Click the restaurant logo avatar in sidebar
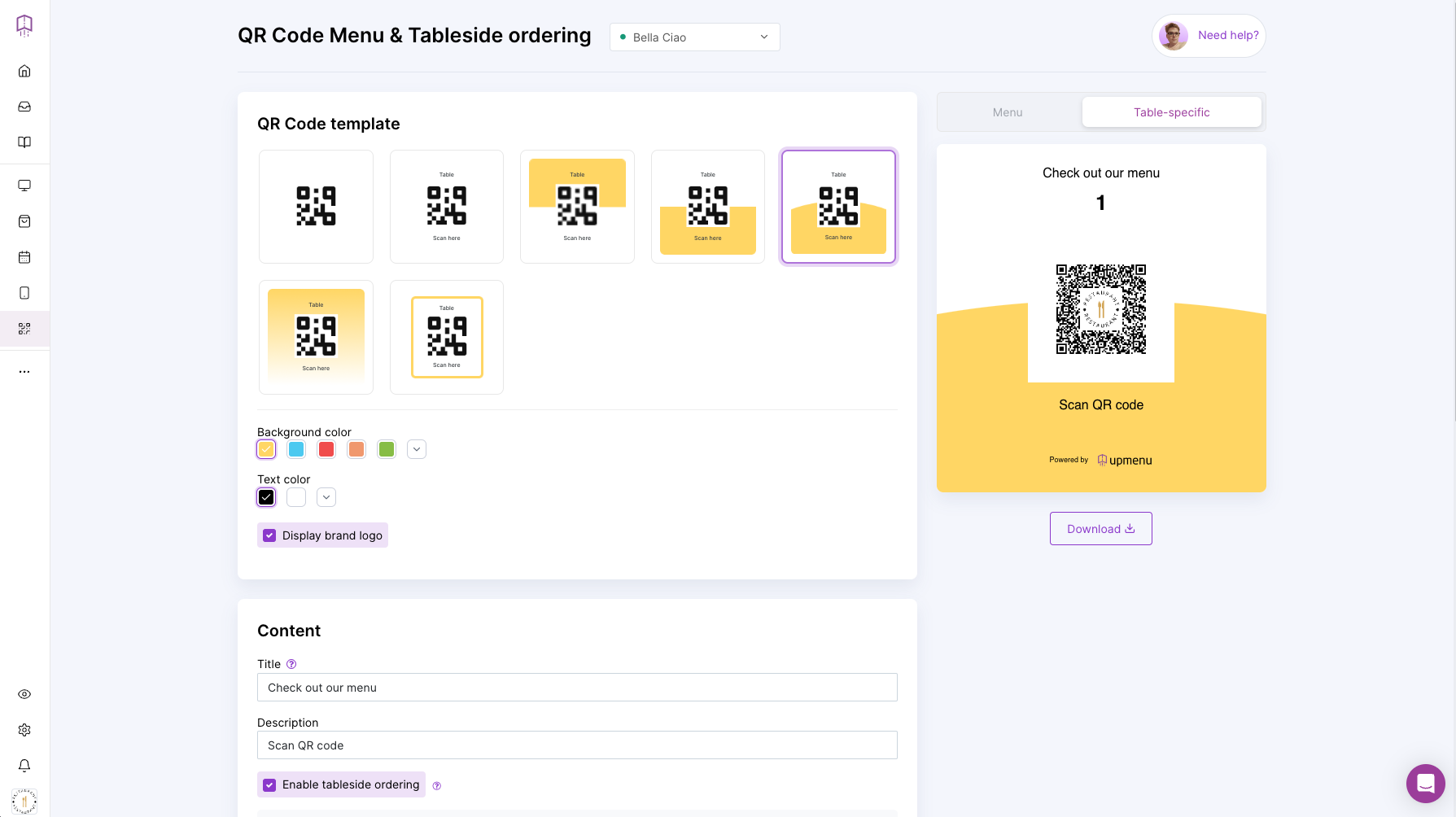Screen dimensions: 1456x817 pos(24,802)
